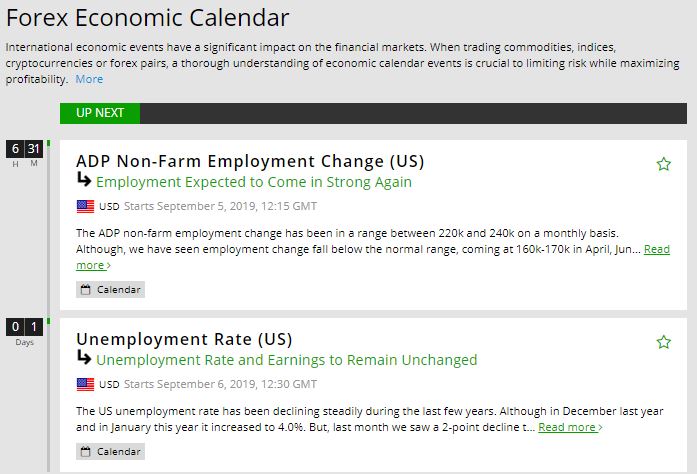This screenshot has width=697, height=474.
Task: Expand ADP description via Read more
Action: [x=656, y=249]
